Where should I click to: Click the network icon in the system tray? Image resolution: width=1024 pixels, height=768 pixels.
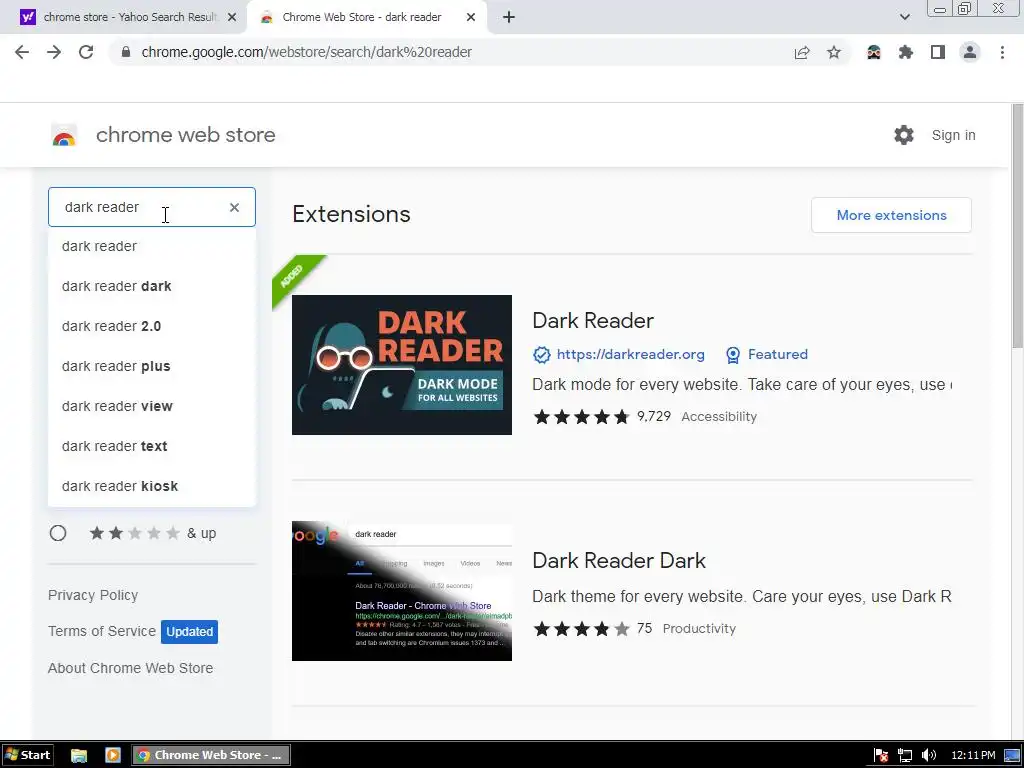904,755
